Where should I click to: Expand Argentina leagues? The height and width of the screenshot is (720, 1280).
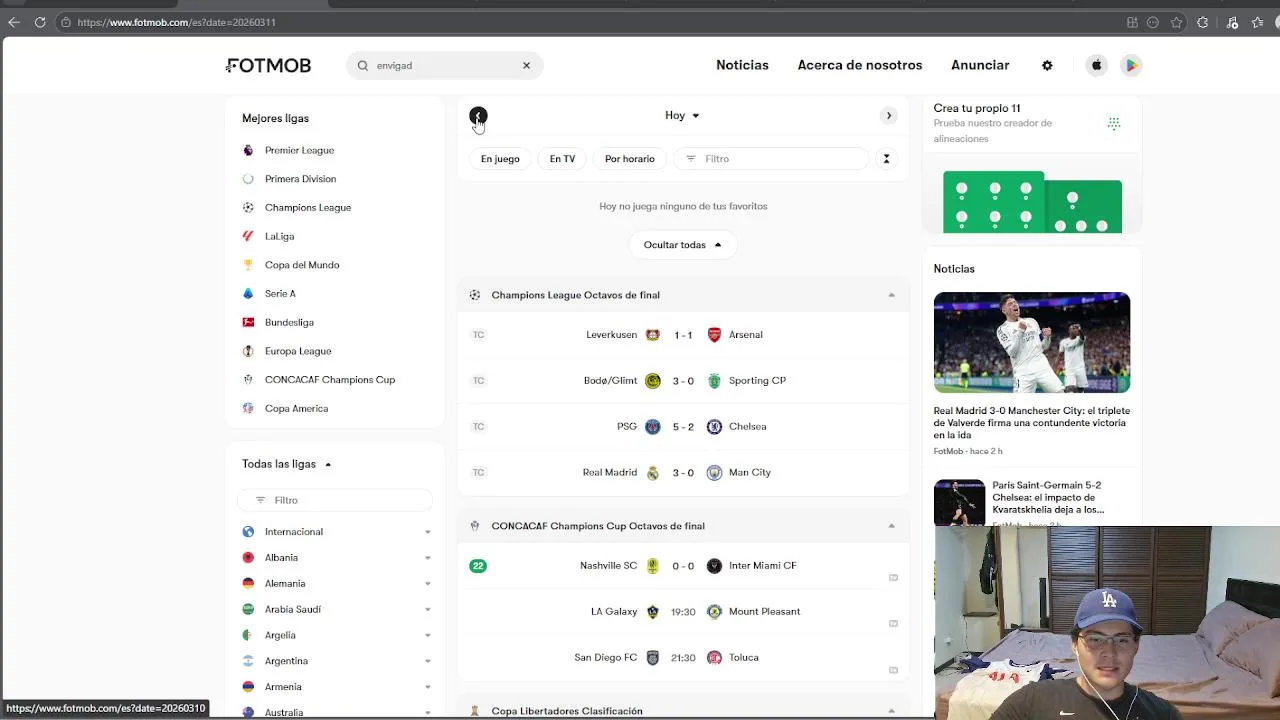(x=427, y=661)
